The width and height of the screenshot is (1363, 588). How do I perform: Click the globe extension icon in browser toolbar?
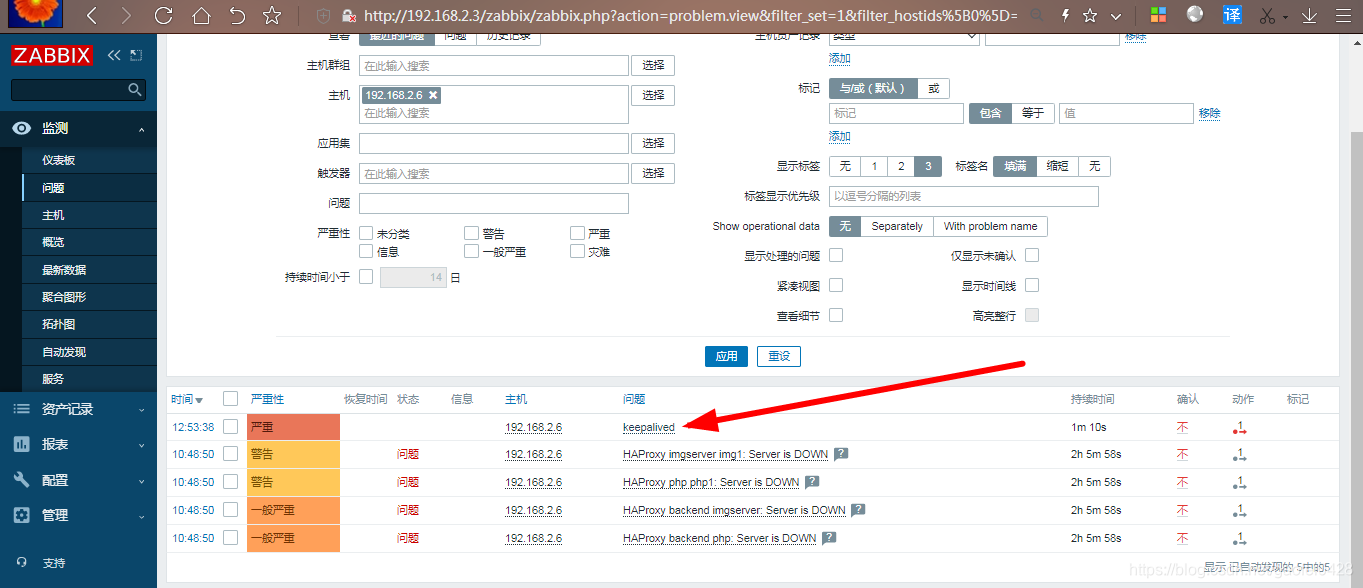[1195, 14]
